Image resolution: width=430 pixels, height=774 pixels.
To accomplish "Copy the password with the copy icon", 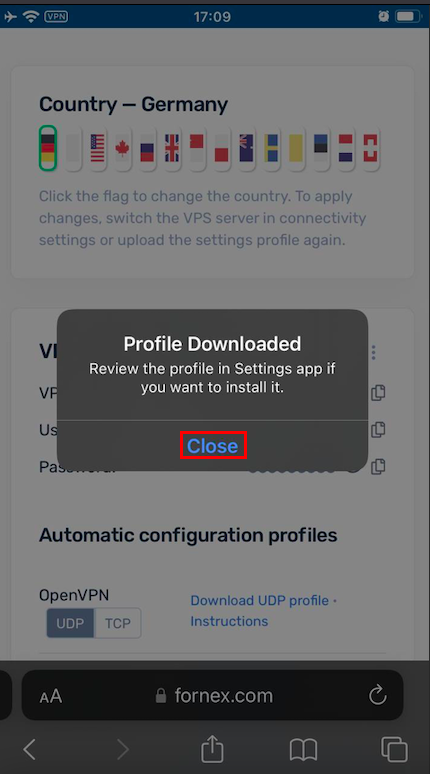I will click(x=378, y=466).
